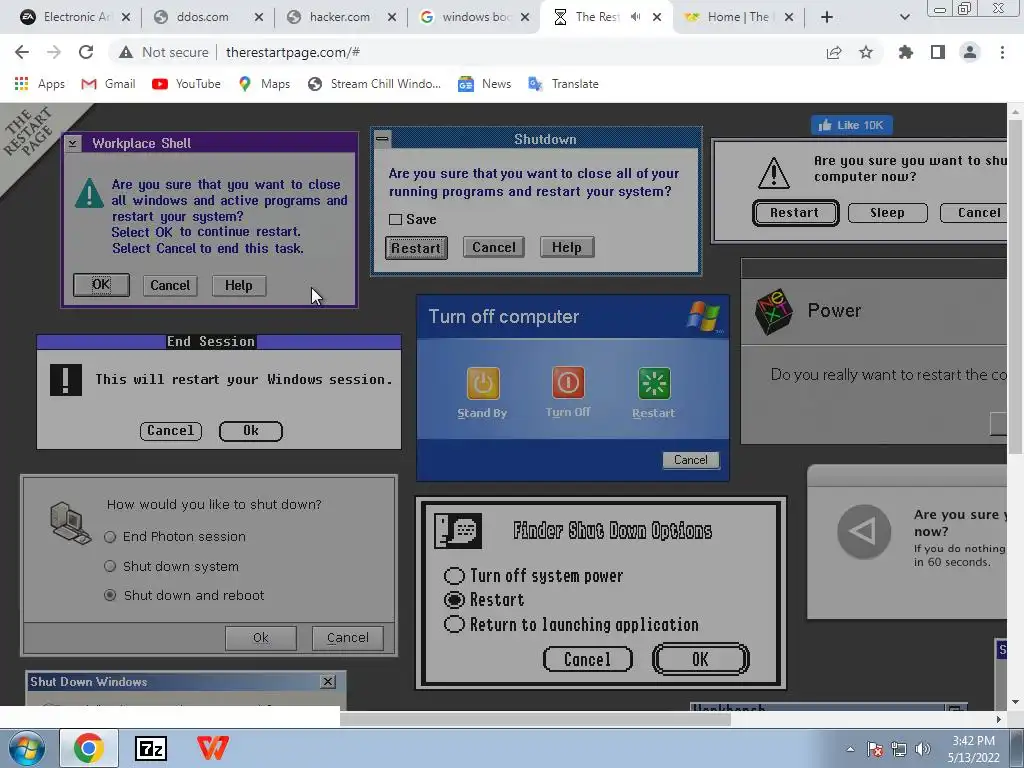
Task: Open the Chrome side panel icon
Action: 938,52
